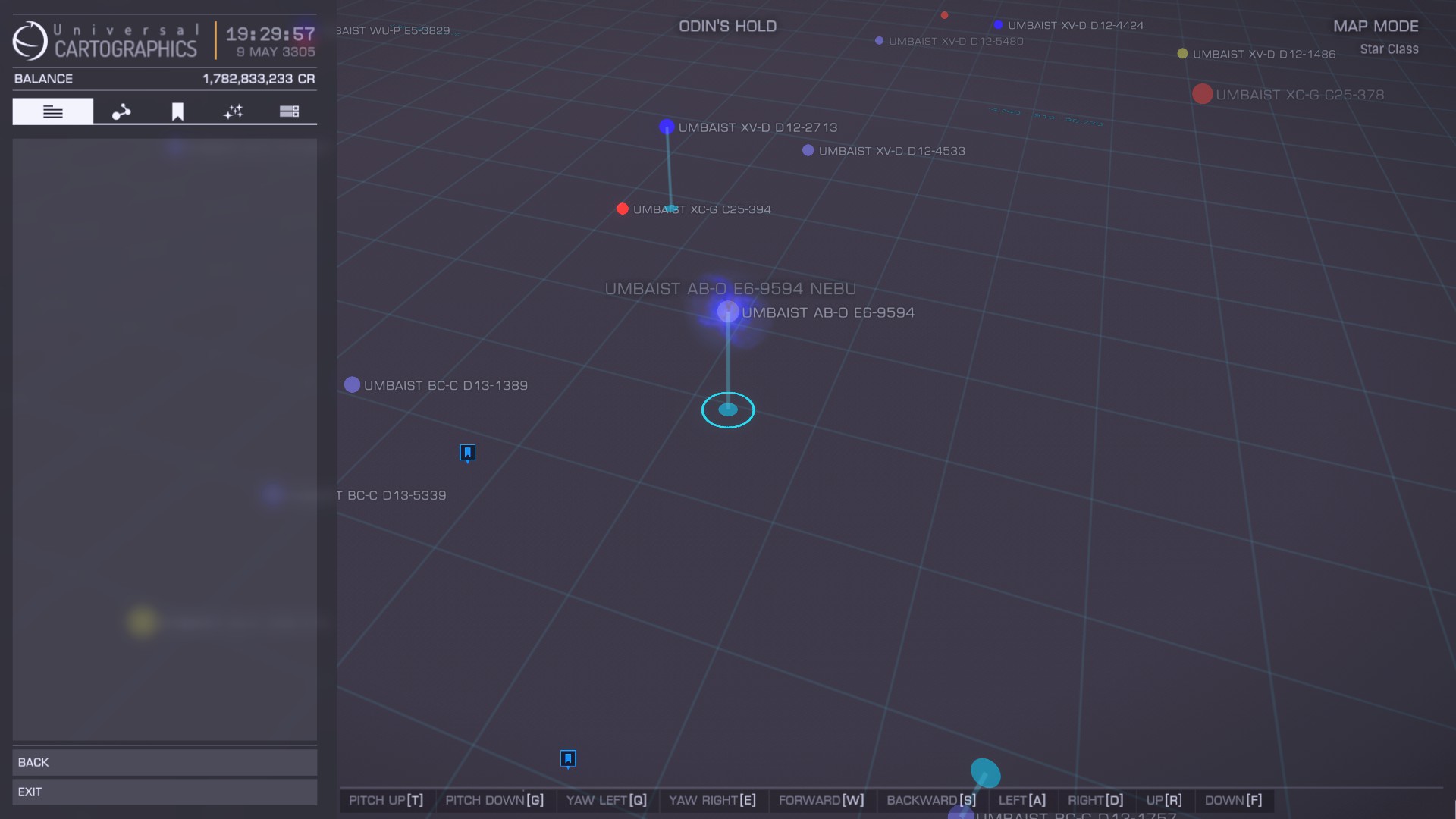Click the Universal Cartographics logo
This screenshot has width=1456, height=819.
[105, 41]
